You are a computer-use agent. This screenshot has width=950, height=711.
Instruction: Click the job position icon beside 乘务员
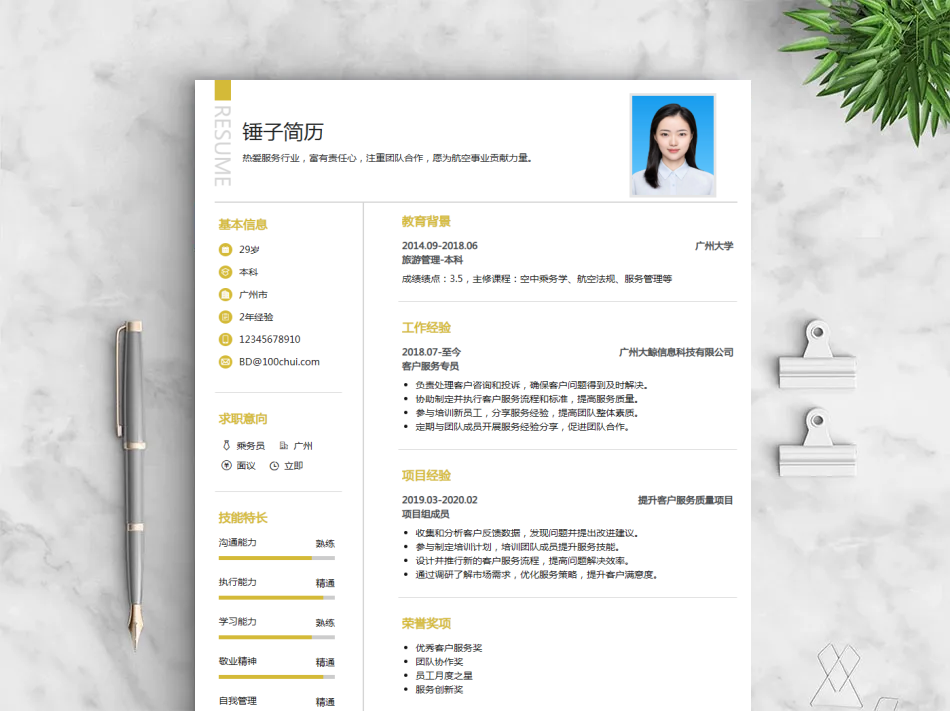(x=226, y=446)
